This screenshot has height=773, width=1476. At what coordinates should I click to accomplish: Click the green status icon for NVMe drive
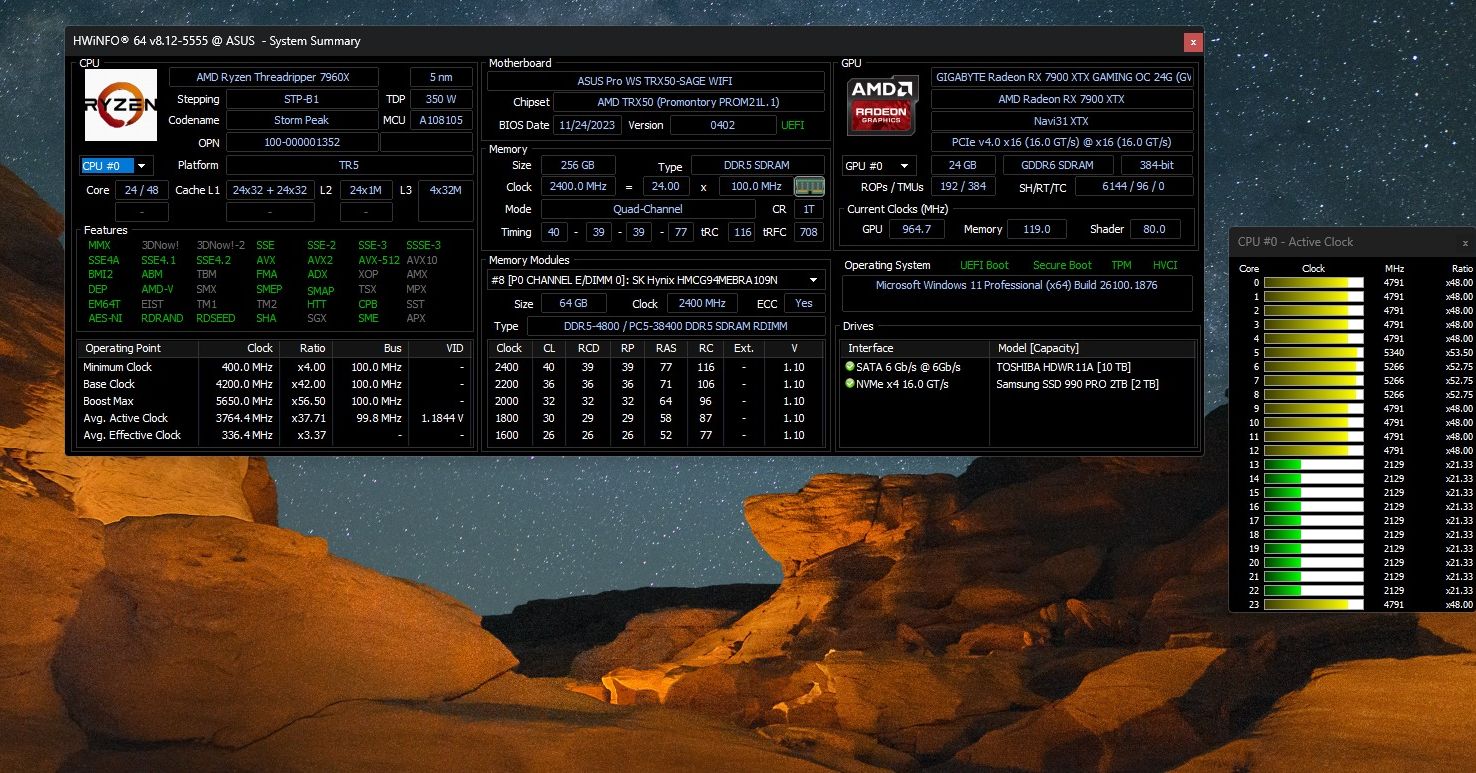[850, 384]
